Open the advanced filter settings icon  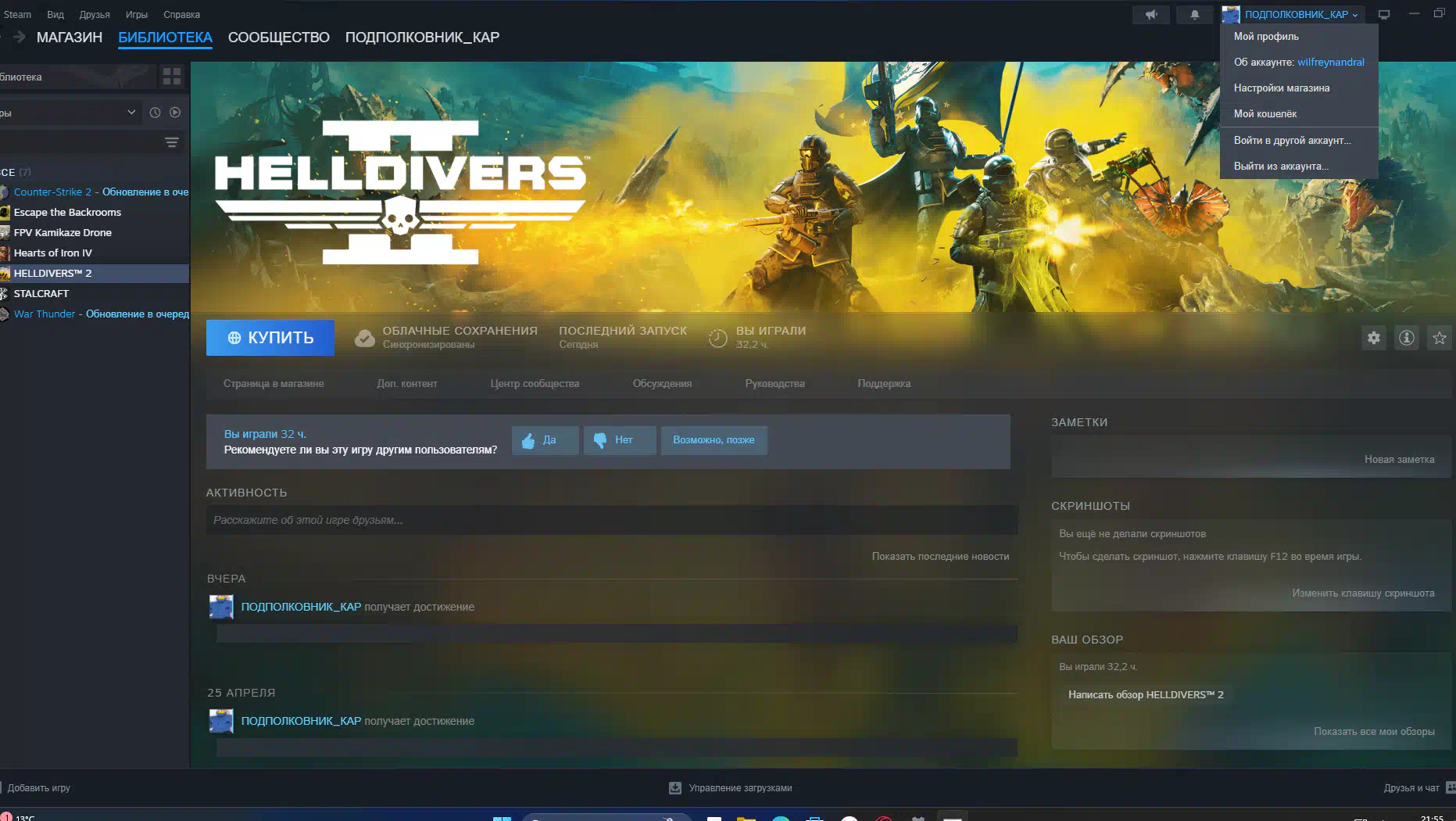pyautogui.click(x=171, y=142)
